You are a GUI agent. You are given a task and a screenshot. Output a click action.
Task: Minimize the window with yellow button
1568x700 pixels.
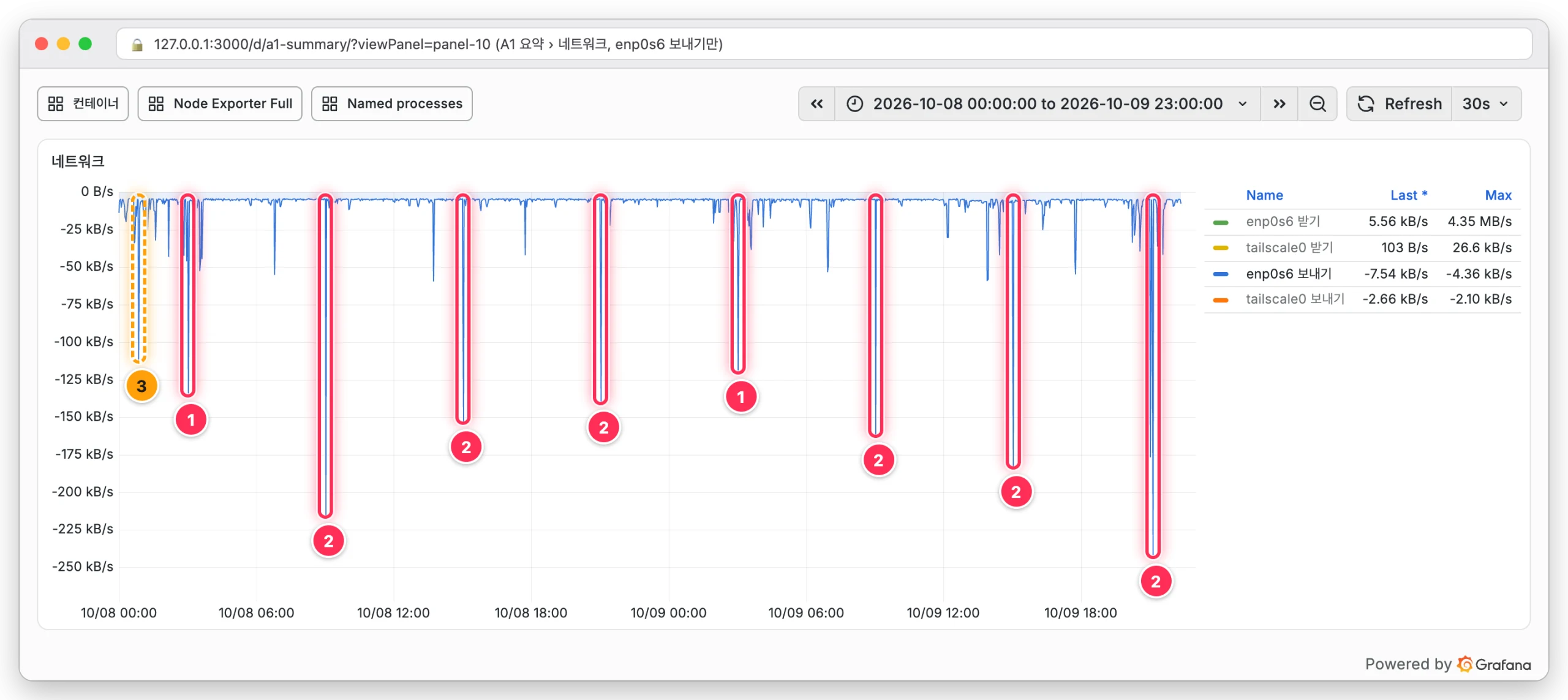coord(64,43)
